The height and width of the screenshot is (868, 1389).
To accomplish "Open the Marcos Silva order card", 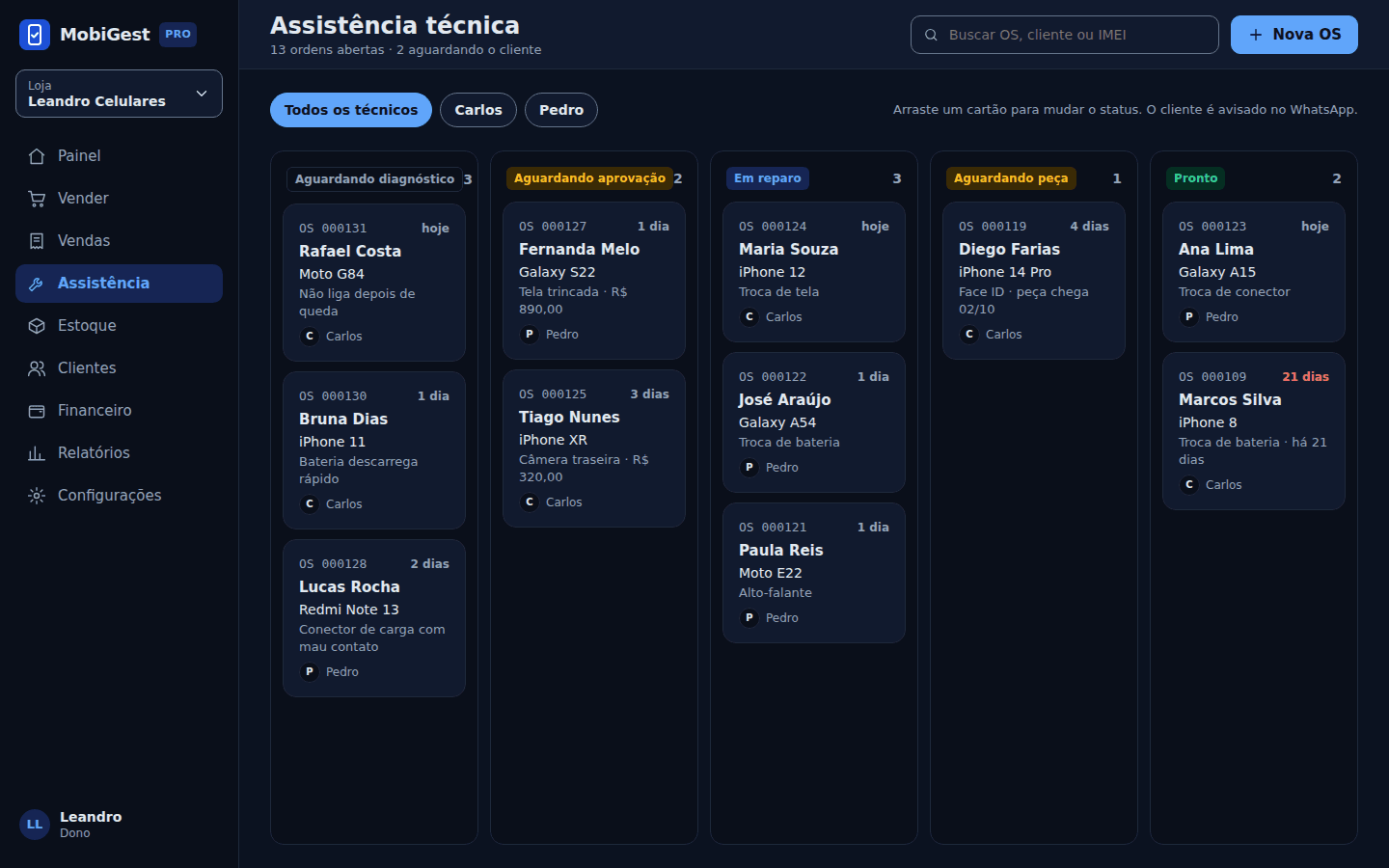I will tap(1253, 431).
